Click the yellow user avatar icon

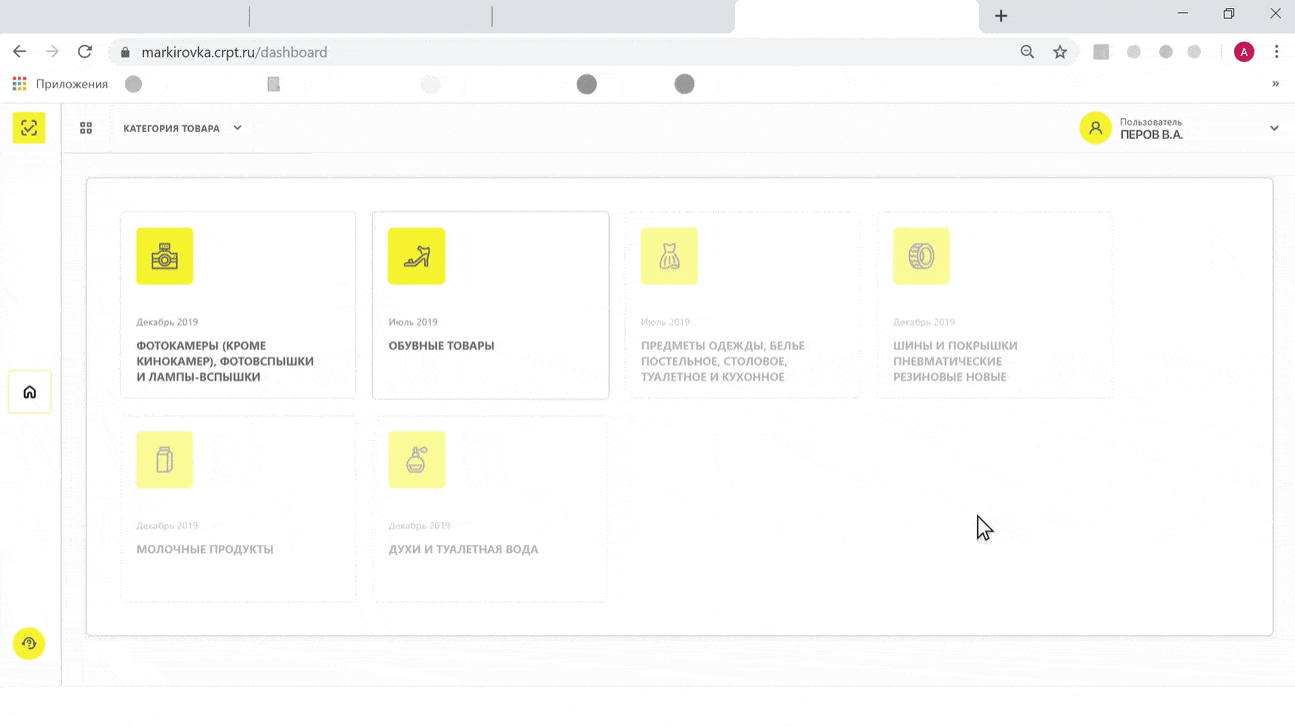1095,128
